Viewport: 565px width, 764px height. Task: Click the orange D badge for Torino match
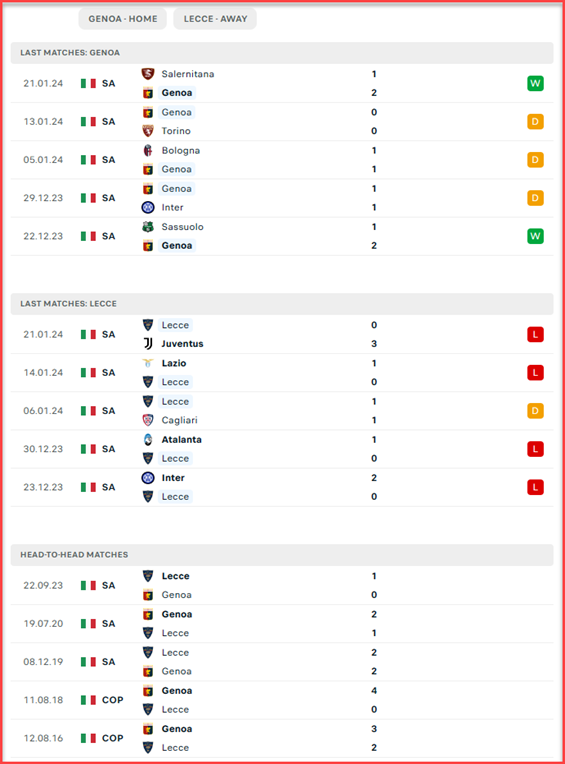coord(535,121)
